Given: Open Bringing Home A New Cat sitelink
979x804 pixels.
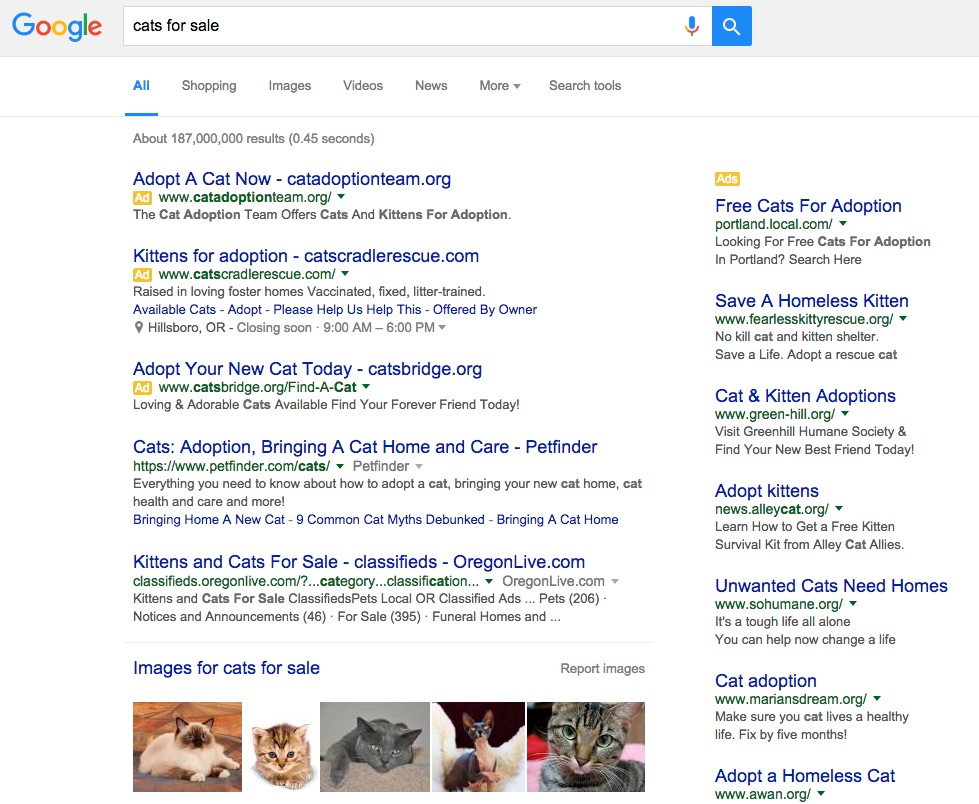Looking at the screenshot, I should [x=209, y=520].
